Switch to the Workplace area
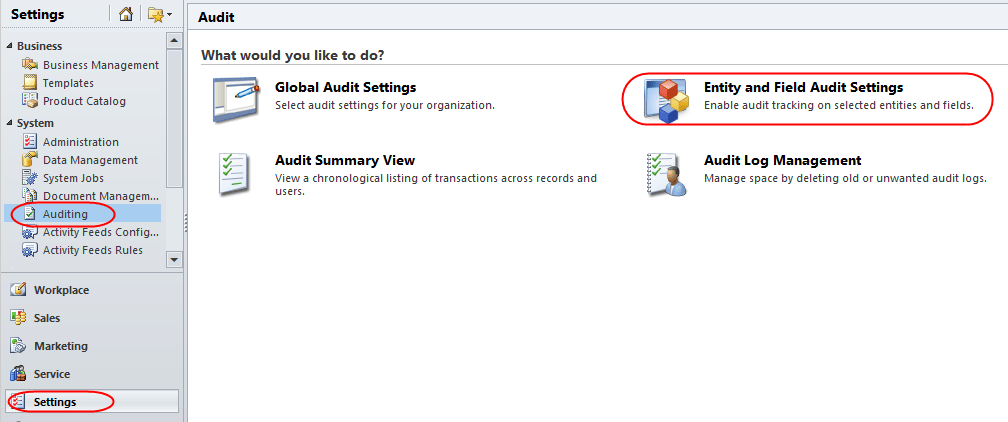The height and width of the screenshot is (422, 1008). click(61, 290)
